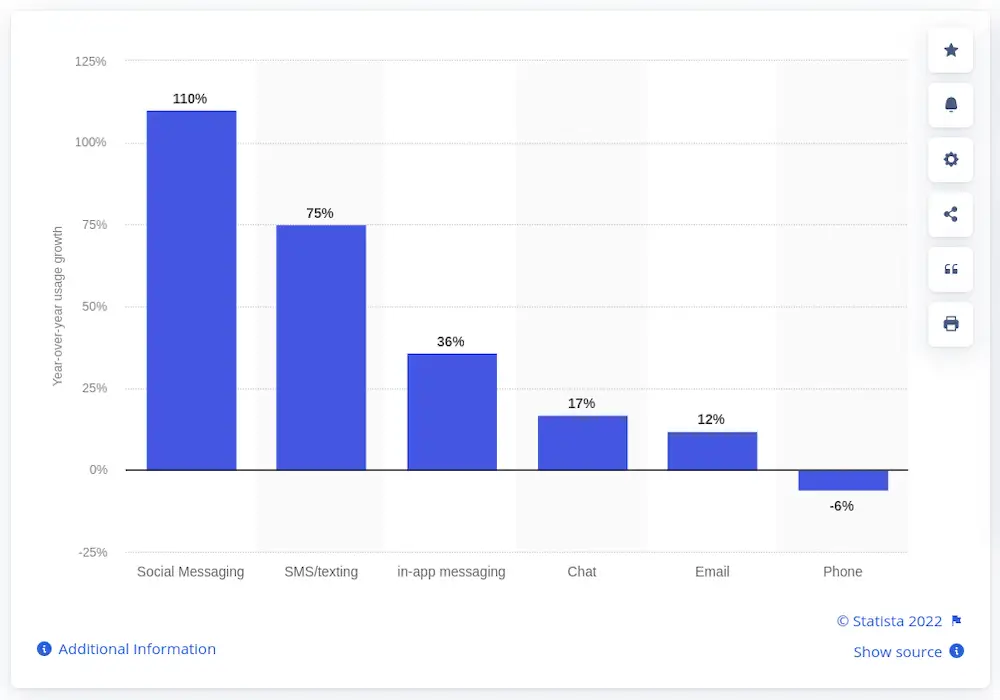
Task: Click the print icon
Action: tap(950, 324)
